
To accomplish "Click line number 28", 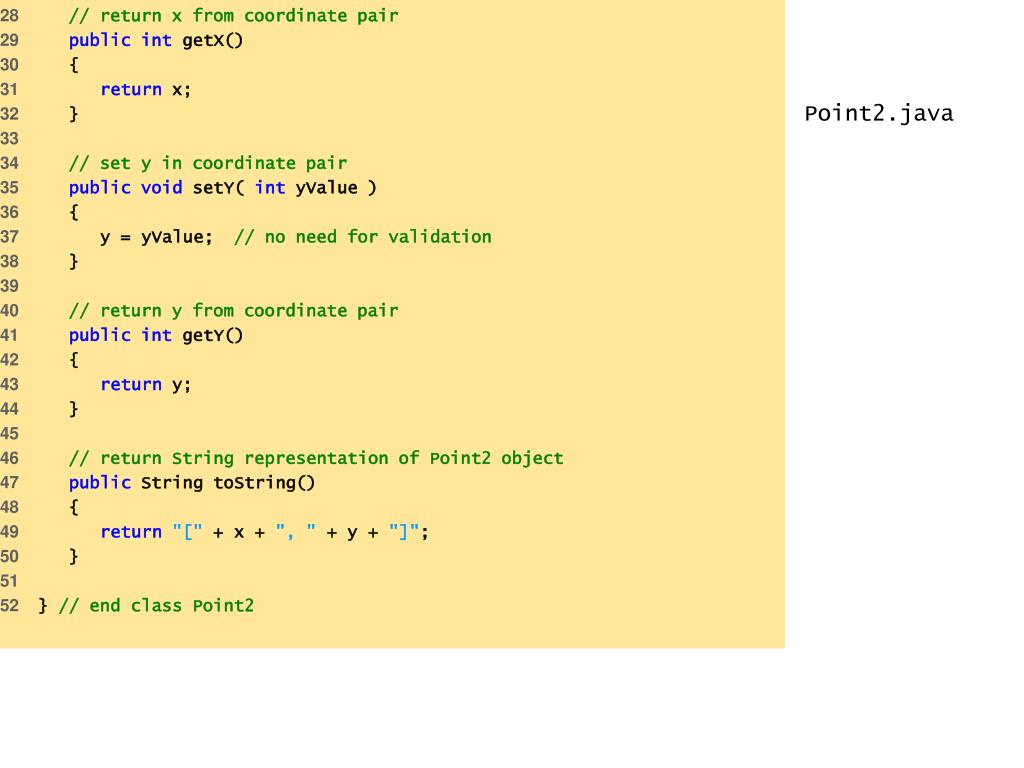I will [10, 16].
